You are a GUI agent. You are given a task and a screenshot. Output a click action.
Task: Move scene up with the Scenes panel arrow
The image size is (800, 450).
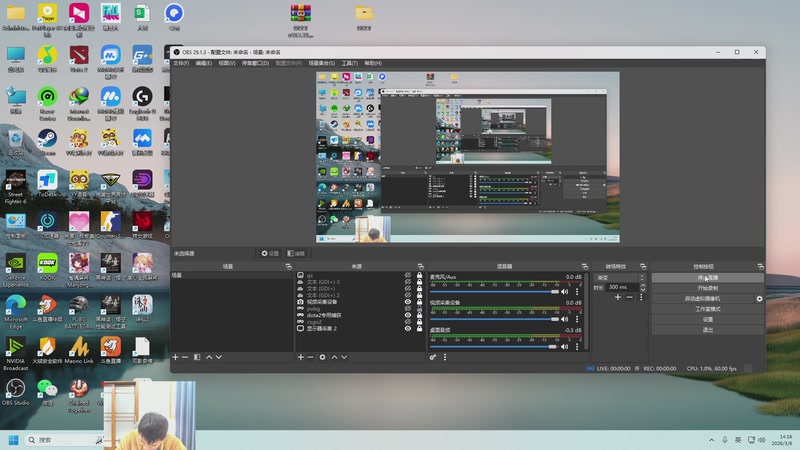(209, 357)
